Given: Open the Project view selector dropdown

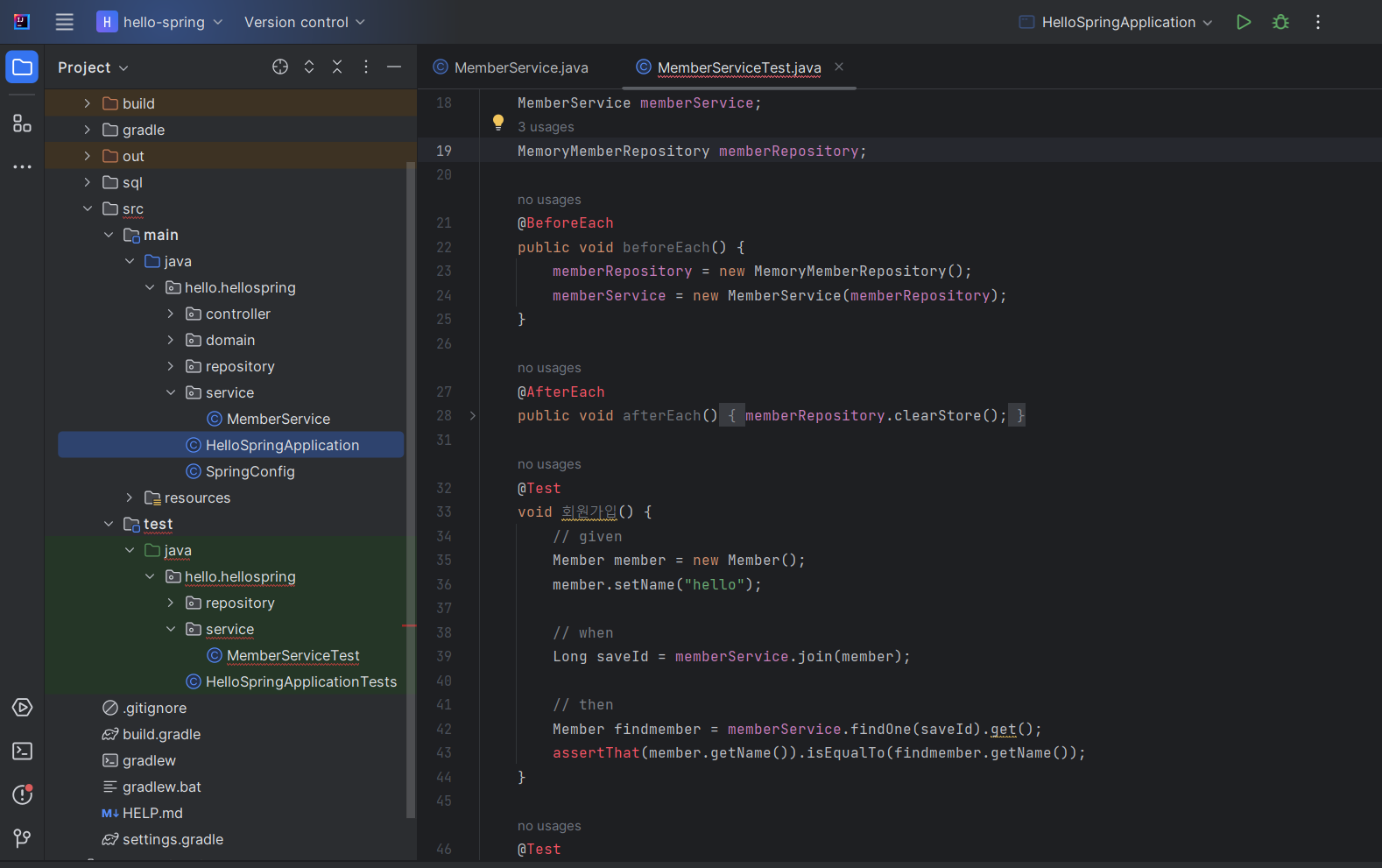Looking at the screenshot, I should coord(93,67).
